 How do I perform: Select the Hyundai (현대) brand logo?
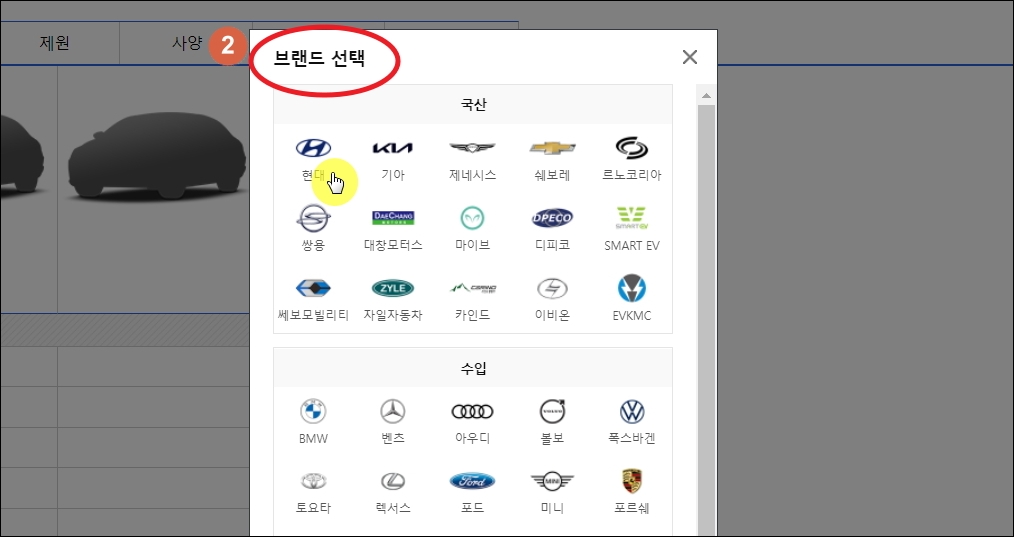(314, 148)
